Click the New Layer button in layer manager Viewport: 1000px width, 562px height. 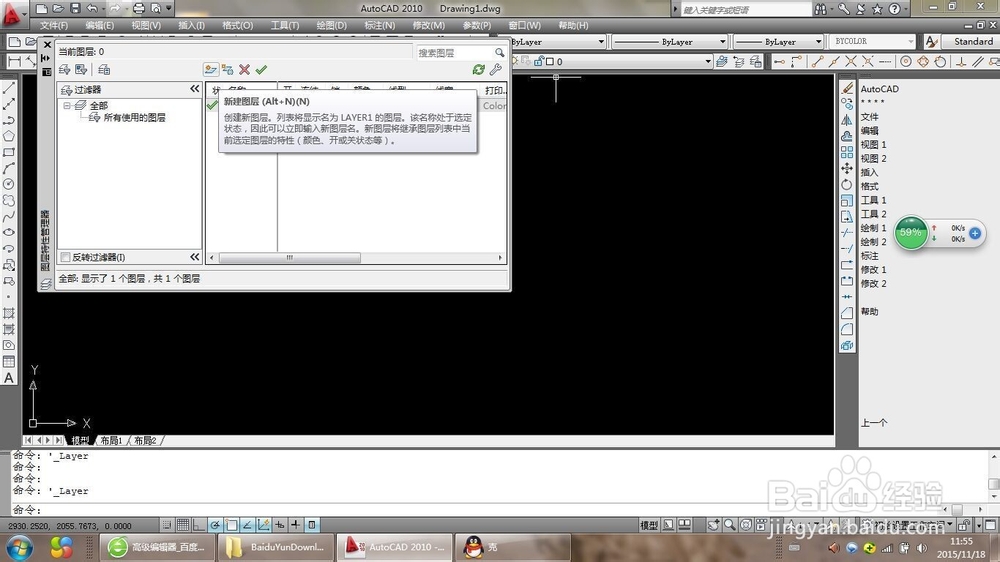coord(210,70)
